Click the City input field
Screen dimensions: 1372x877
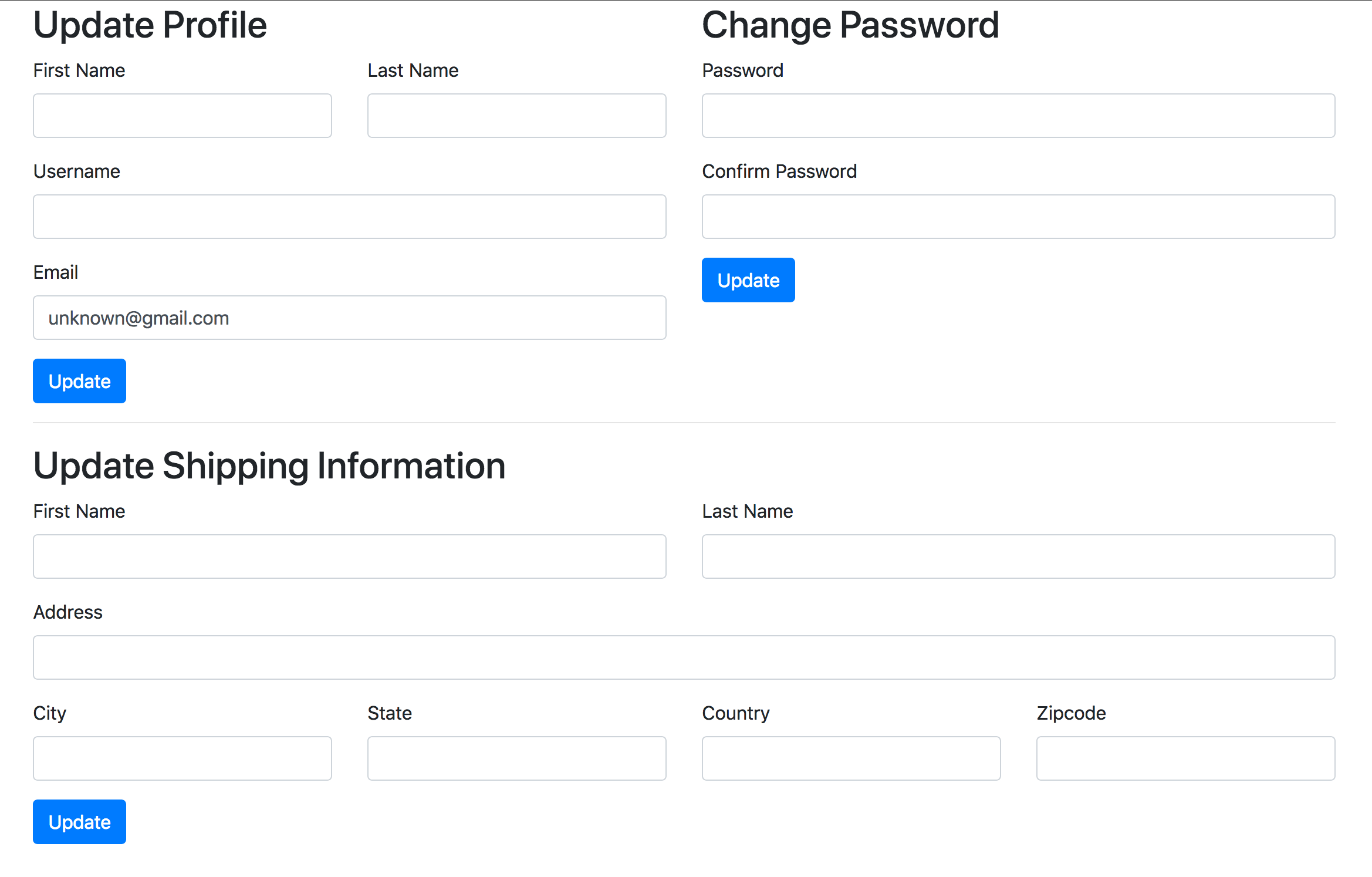click(x=183, y=758)
